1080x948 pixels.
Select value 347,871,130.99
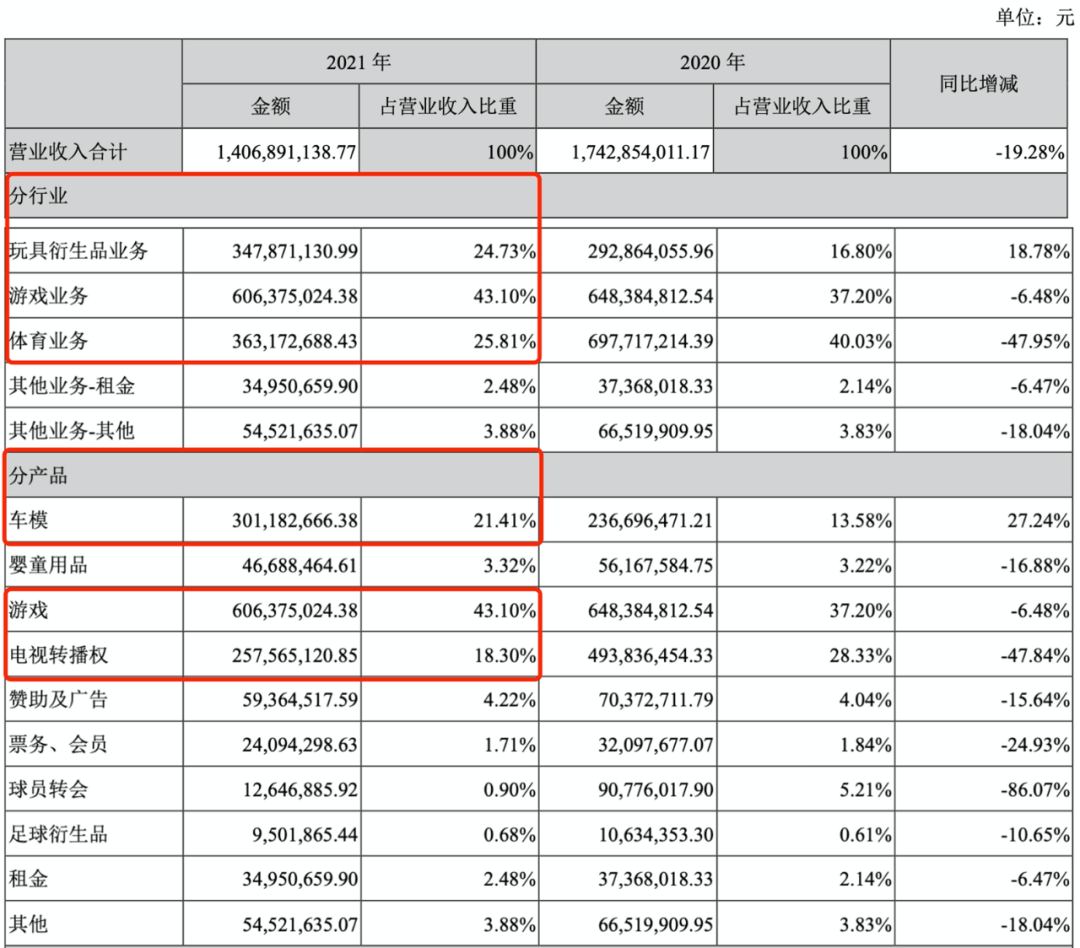coord(295,251)
